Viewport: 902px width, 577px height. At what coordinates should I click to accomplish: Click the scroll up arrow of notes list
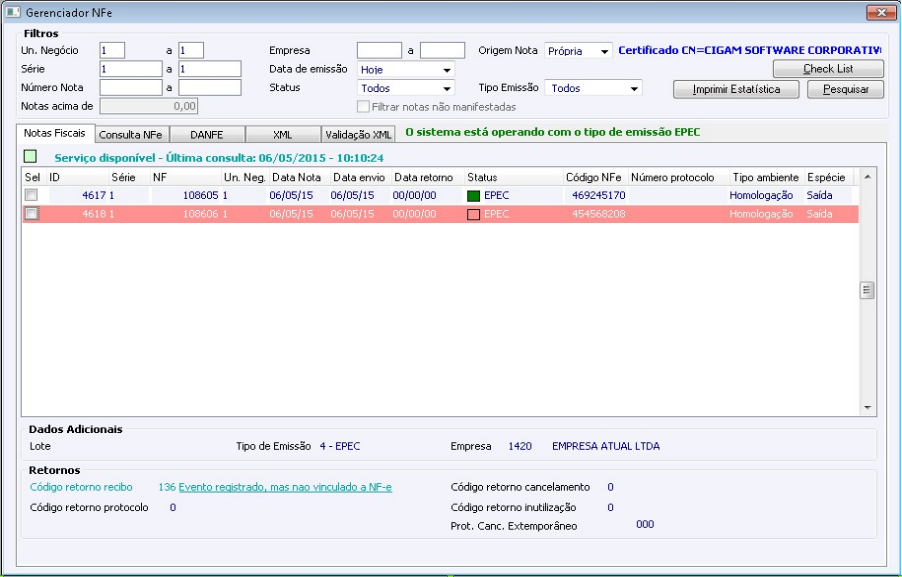[867, 177]
